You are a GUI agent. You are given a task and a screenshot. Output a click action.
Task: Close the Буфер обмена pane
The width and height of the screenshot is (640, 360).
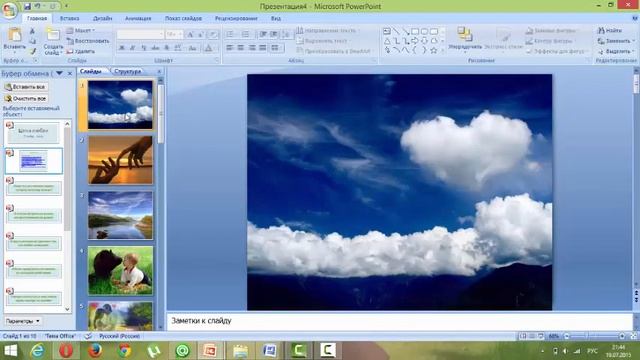70,73
